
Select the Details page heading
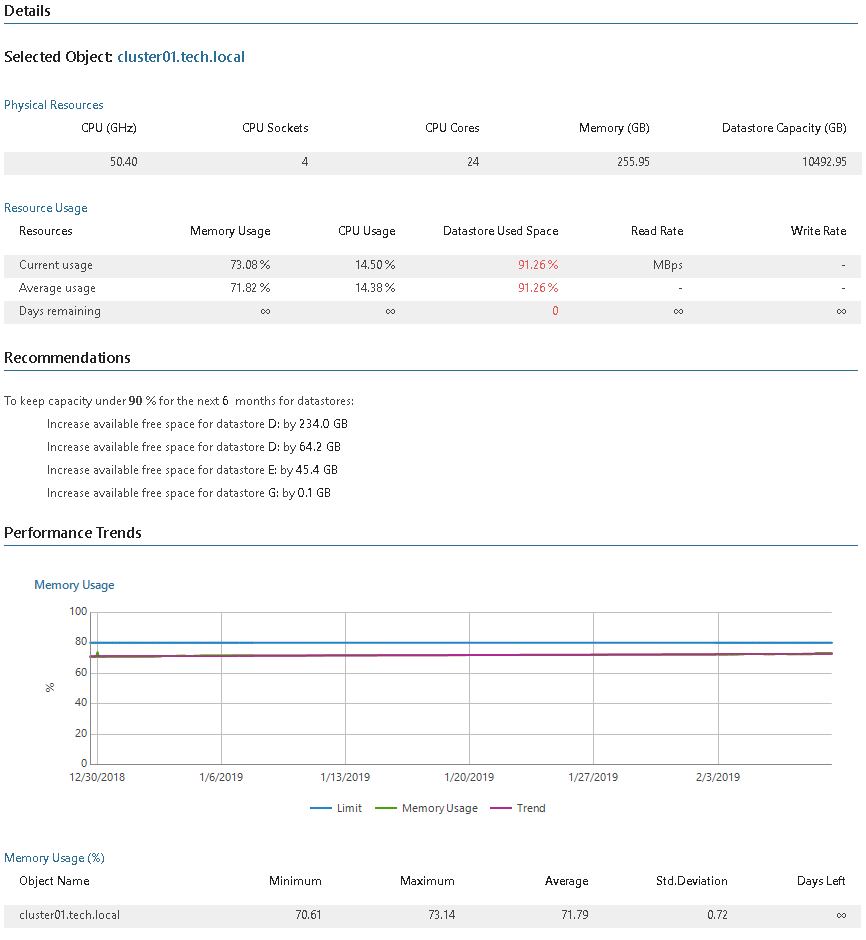[x=27, y=11]
